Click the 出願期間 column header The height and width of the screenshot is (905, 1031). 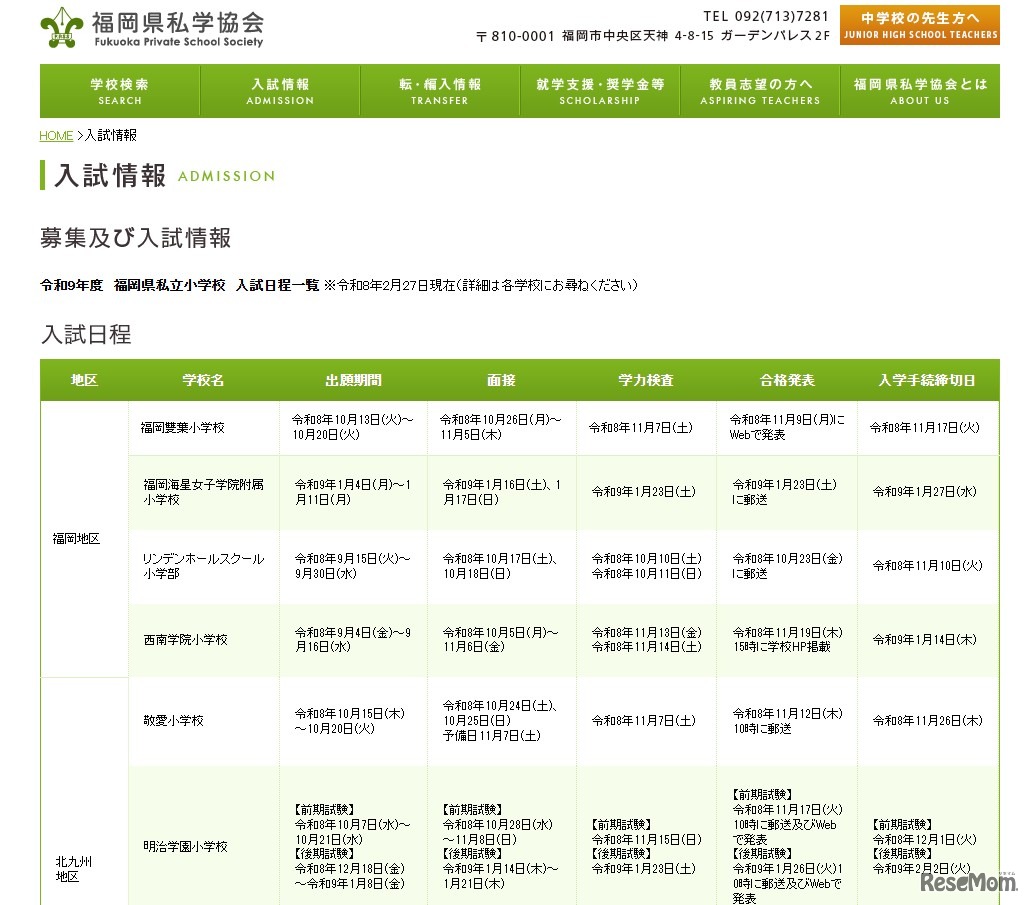[x=353, y=380]
